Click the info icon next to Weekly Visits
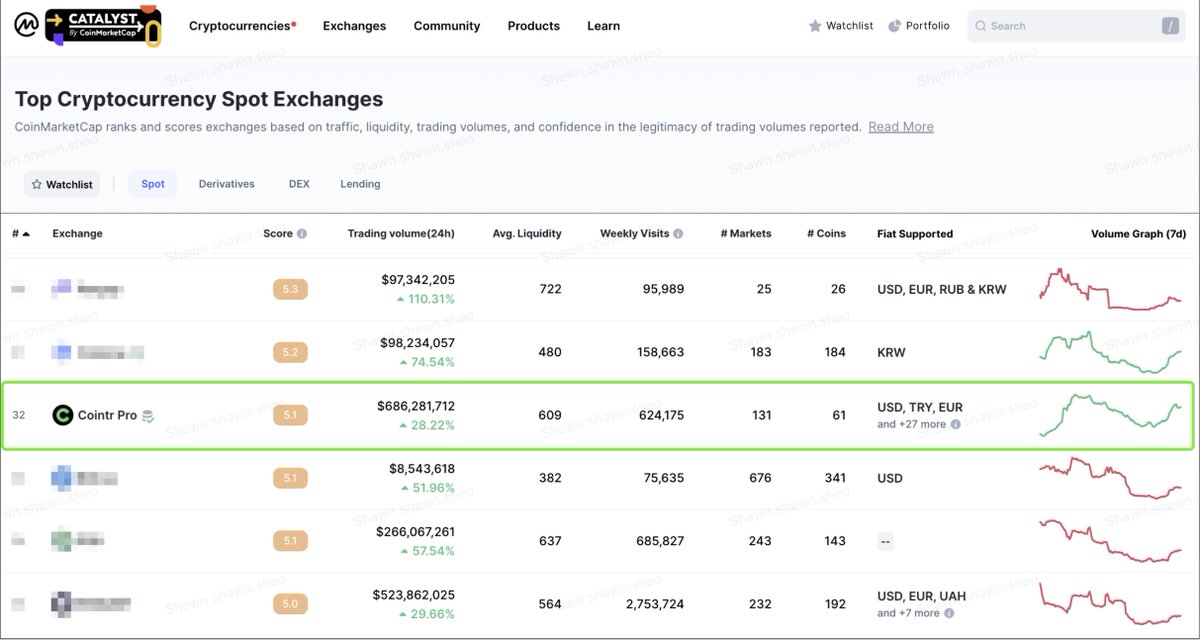 point(678,234)
